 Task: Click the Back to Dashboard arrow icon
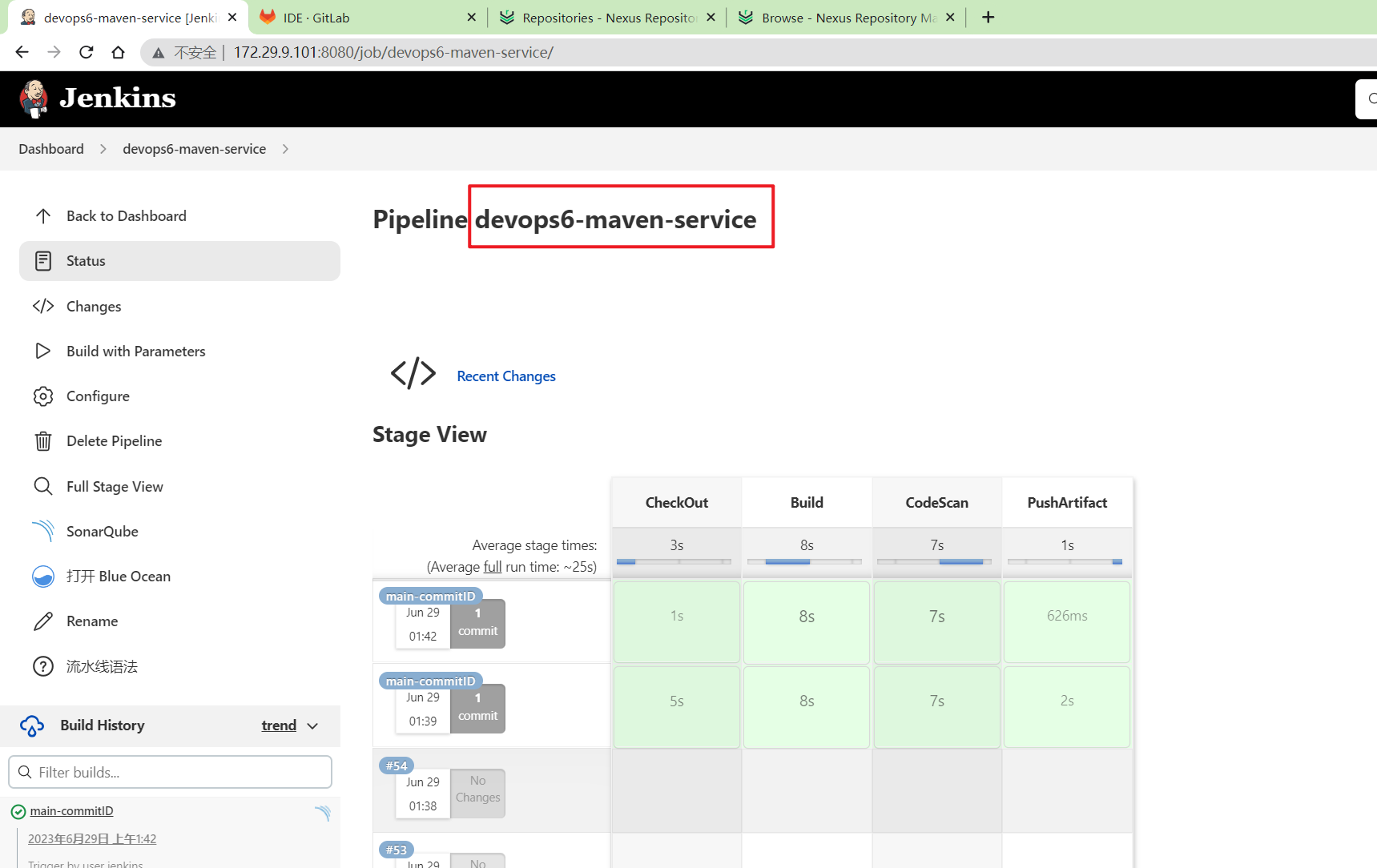[43, 216]
